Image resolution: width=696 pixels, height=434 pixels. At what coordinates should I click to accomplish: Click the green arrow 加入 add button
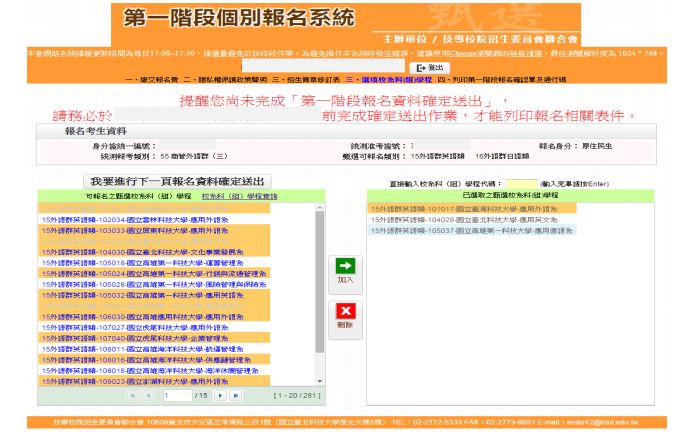345,275
